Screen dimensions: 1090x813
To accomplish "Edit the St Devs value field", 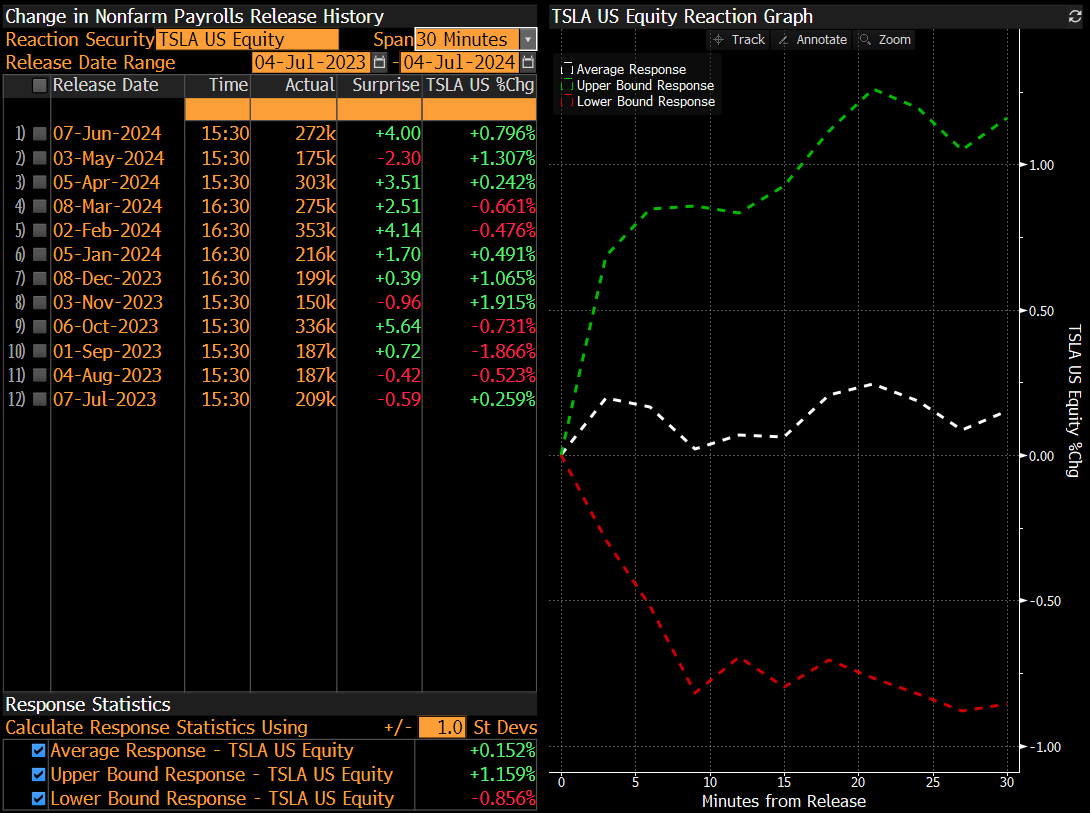I will coord(442,728).
